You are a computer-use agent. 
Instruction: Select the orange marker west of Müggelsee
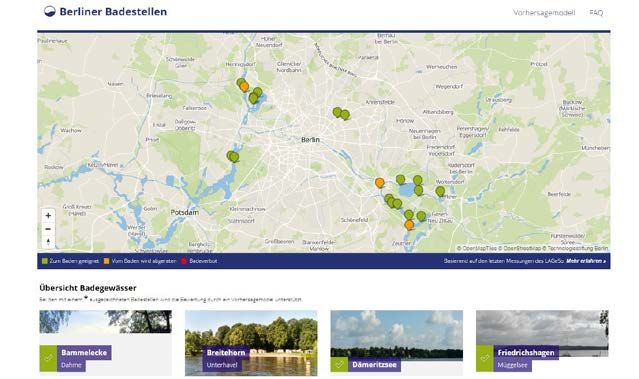(379, 183)
